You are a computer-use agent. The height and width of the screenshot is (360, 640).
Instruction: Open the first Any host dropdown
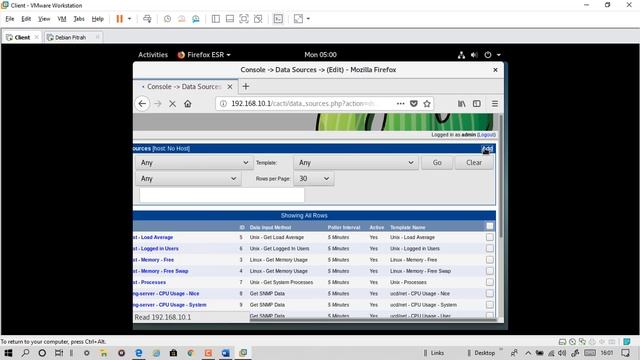[193, 162]
